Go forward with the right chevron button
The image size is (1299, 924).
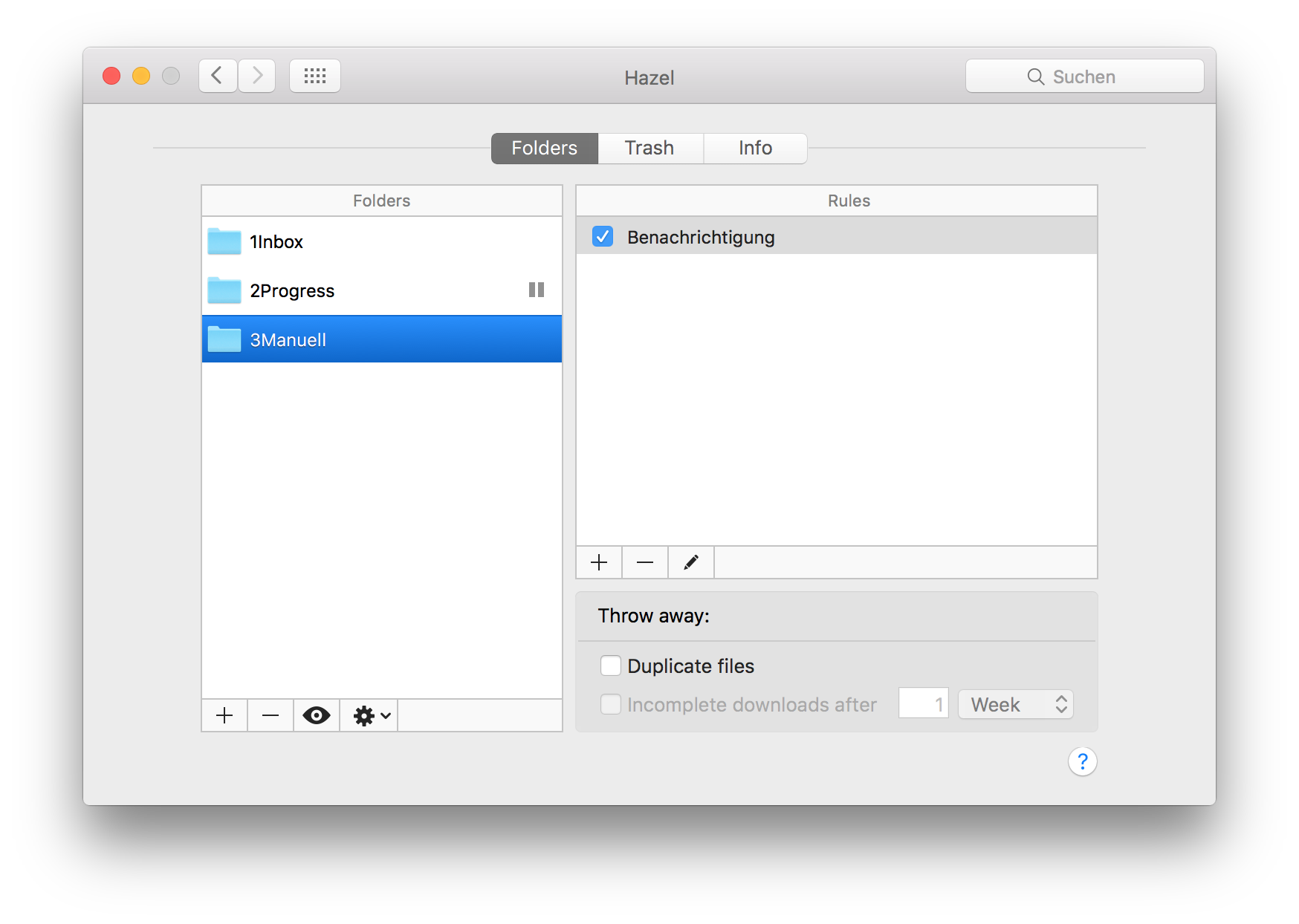pyautogui.click(x=257, y=76)
